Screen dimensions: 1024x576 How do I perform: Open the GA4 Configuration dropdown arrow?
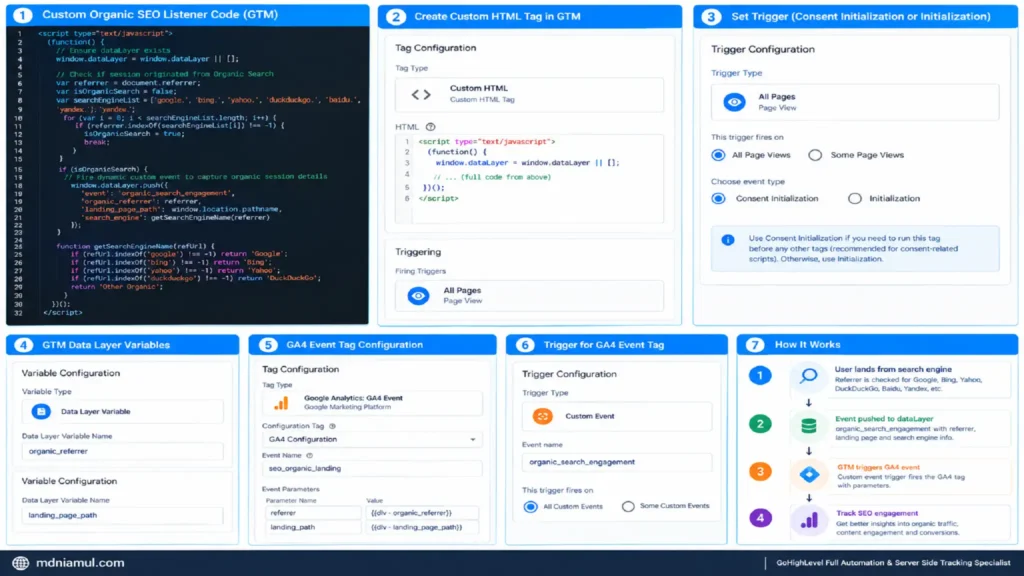pos(473,440)
